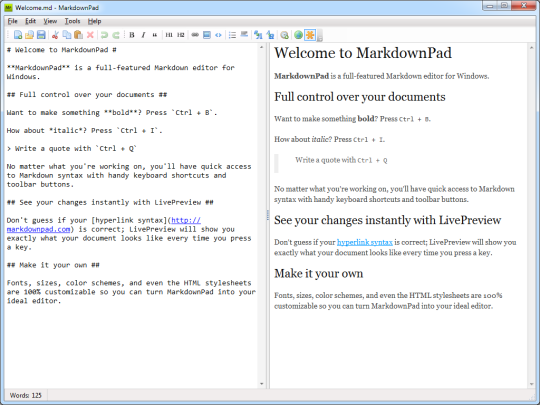
Task: Open the Help menu
Action: [94, 21]
